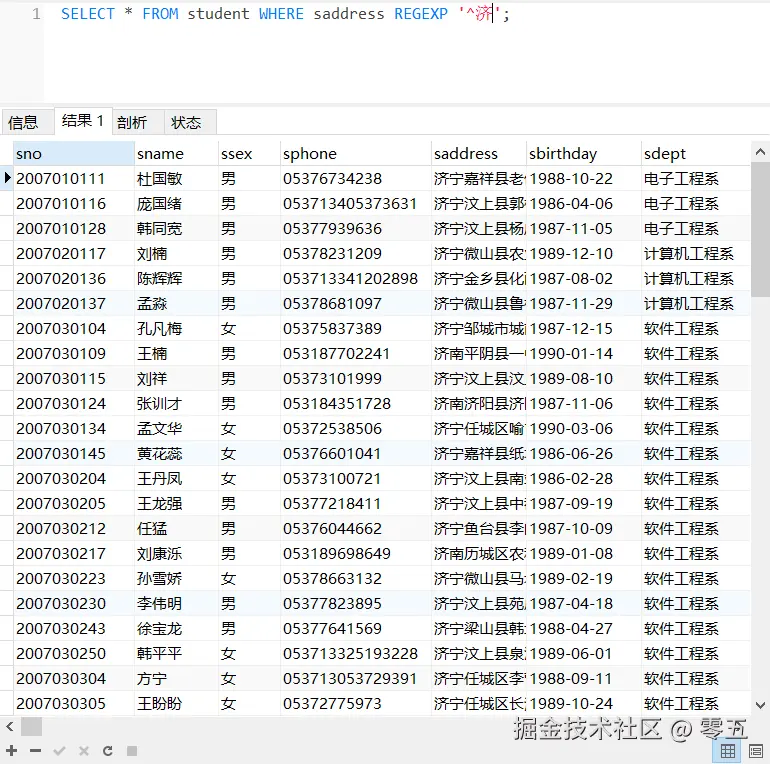Image resolution: width=770 pixels, height=764 pixels.
Task: Click the stop square icon
Action: coord(132,751)
